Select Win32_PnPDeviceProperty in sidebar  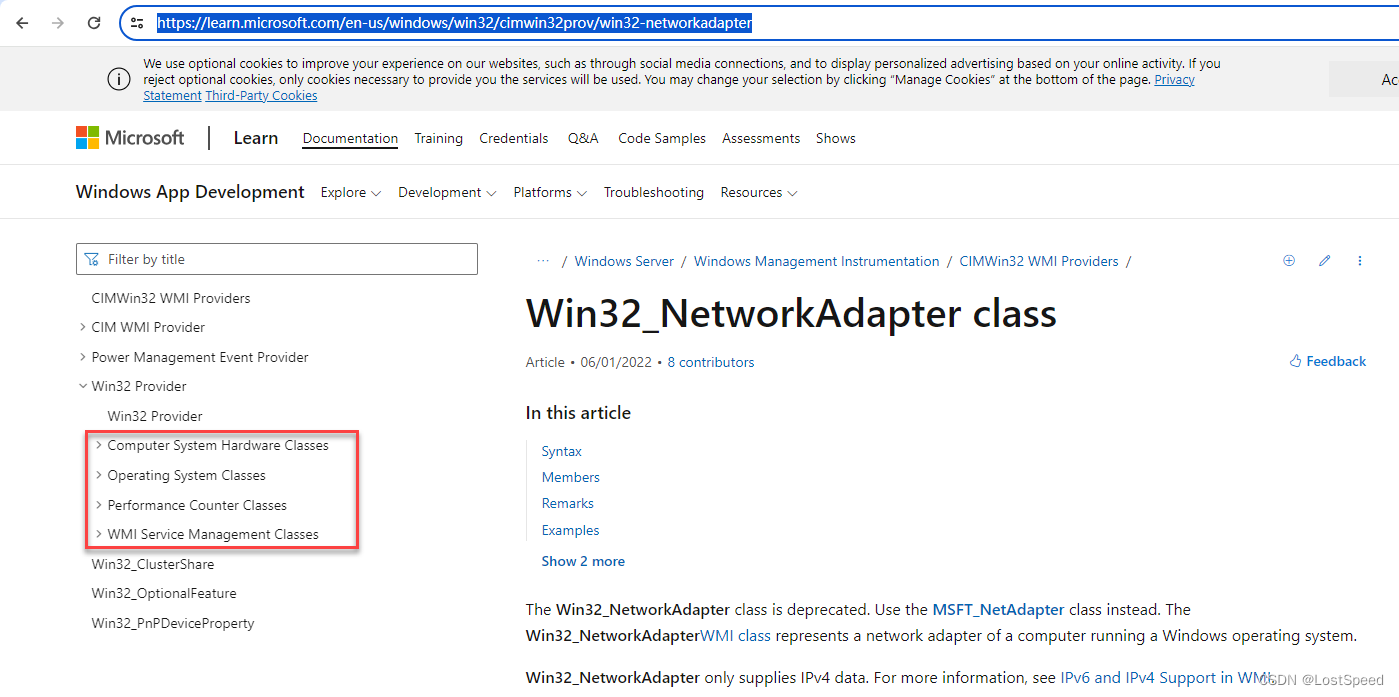[x=173, y=623]
